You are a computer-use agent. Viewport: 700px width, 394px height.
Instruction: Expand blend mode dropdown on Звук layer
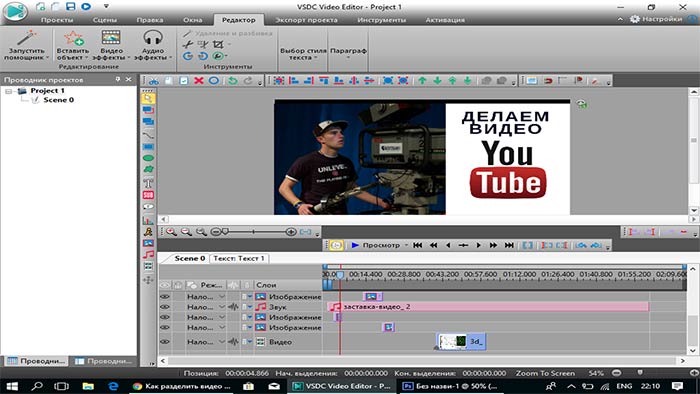tap(222, 307)
